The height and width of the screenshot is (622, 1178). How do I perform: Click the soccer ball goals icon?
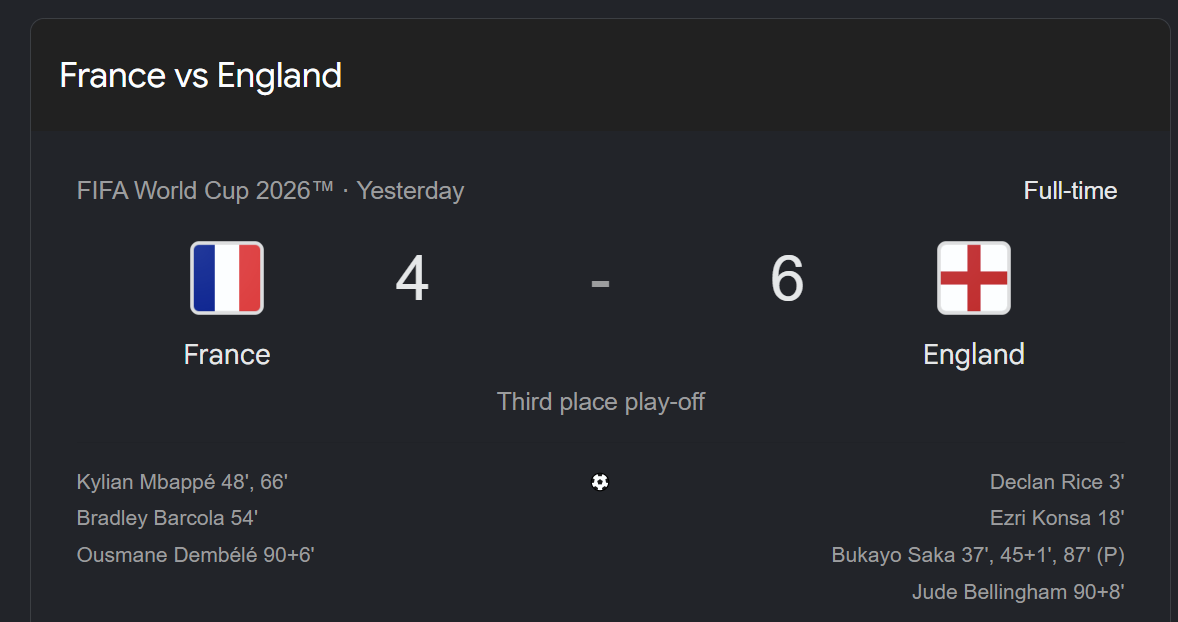pyautogui.click(x=600, y=482)
